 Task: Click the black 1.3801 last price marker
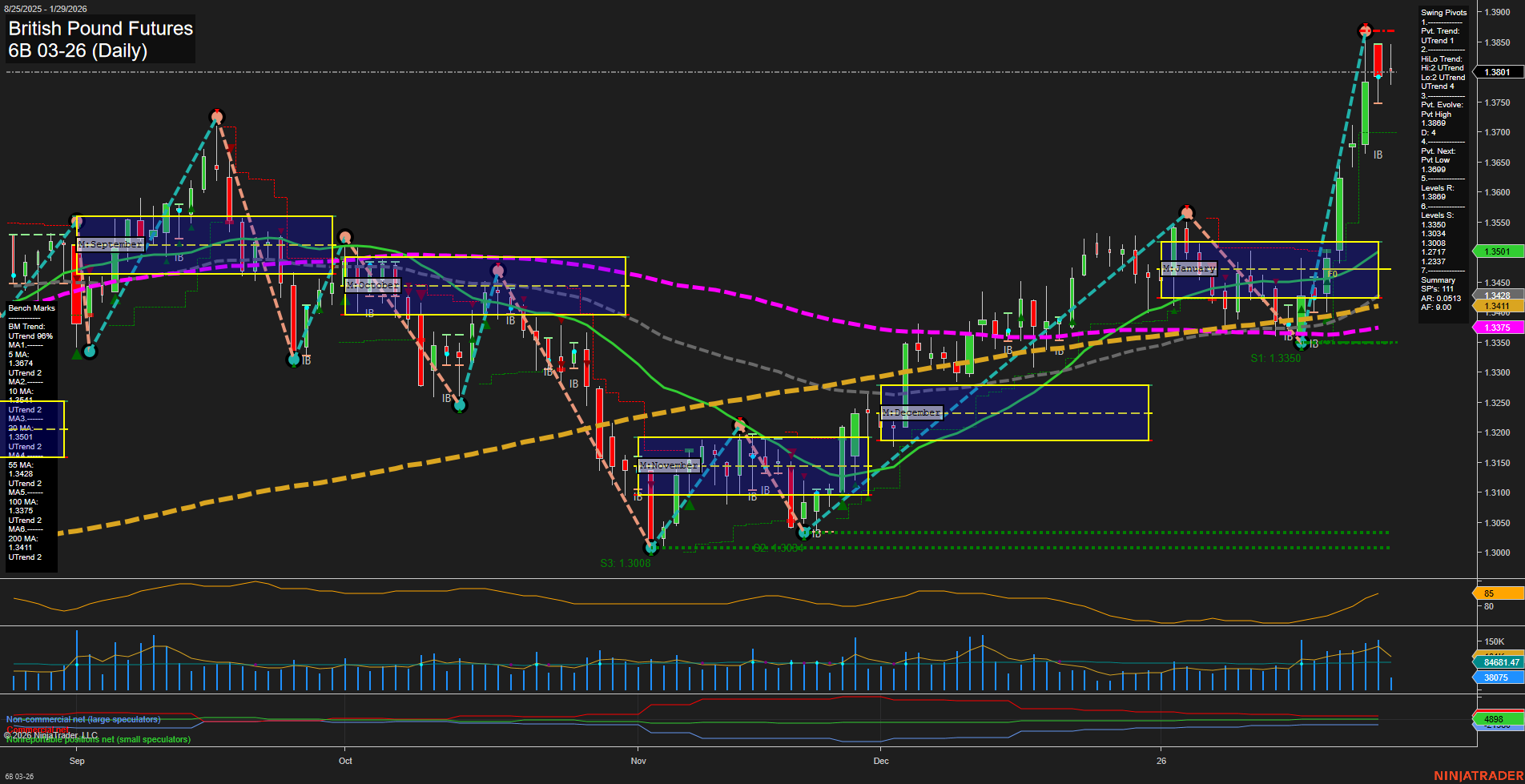tap(1497, 72)
